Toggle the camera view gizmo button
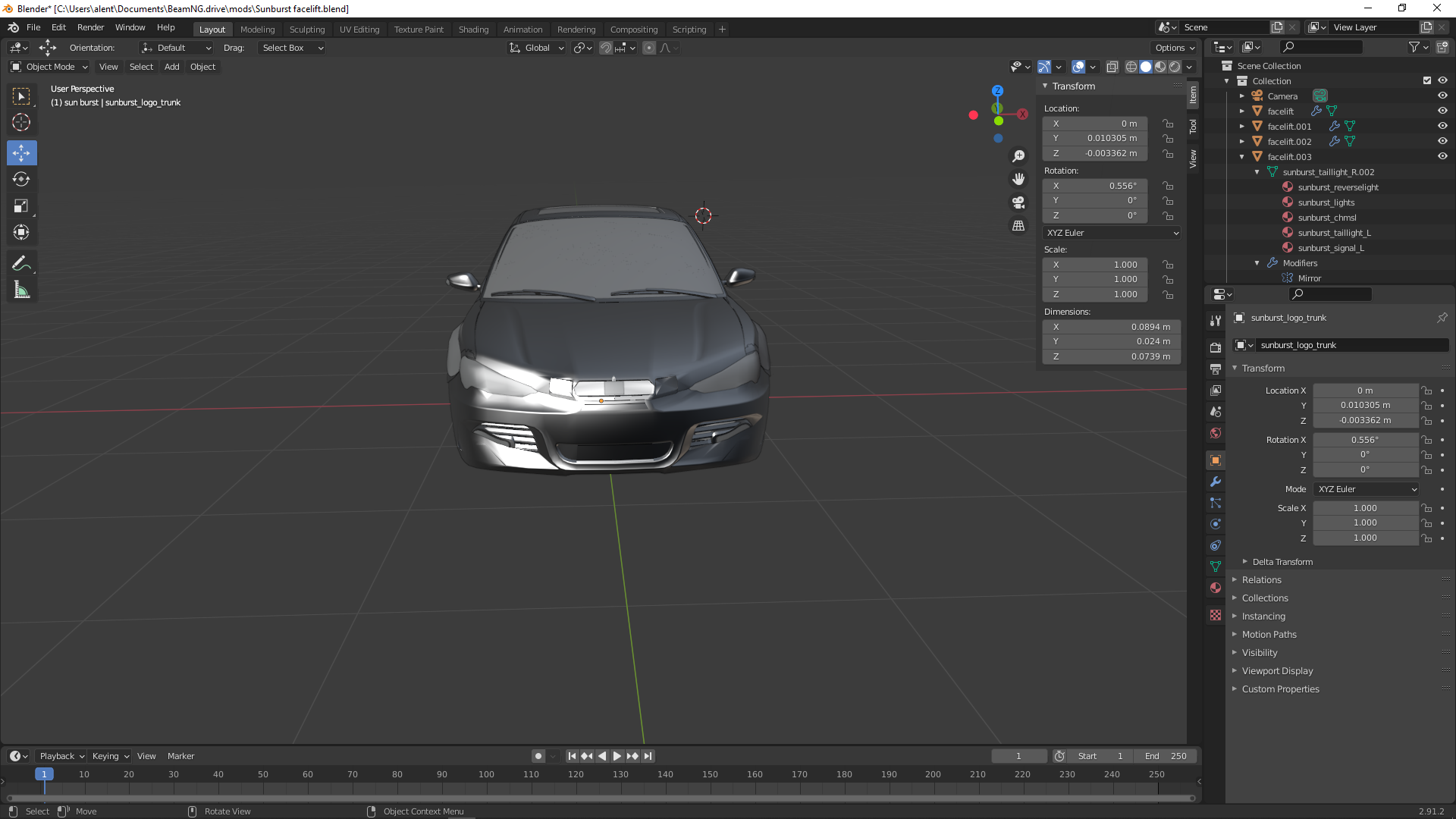Image resolution: width=1456 pixels, height=819 pixels. pyautogui.click(x=1018, y=202)
